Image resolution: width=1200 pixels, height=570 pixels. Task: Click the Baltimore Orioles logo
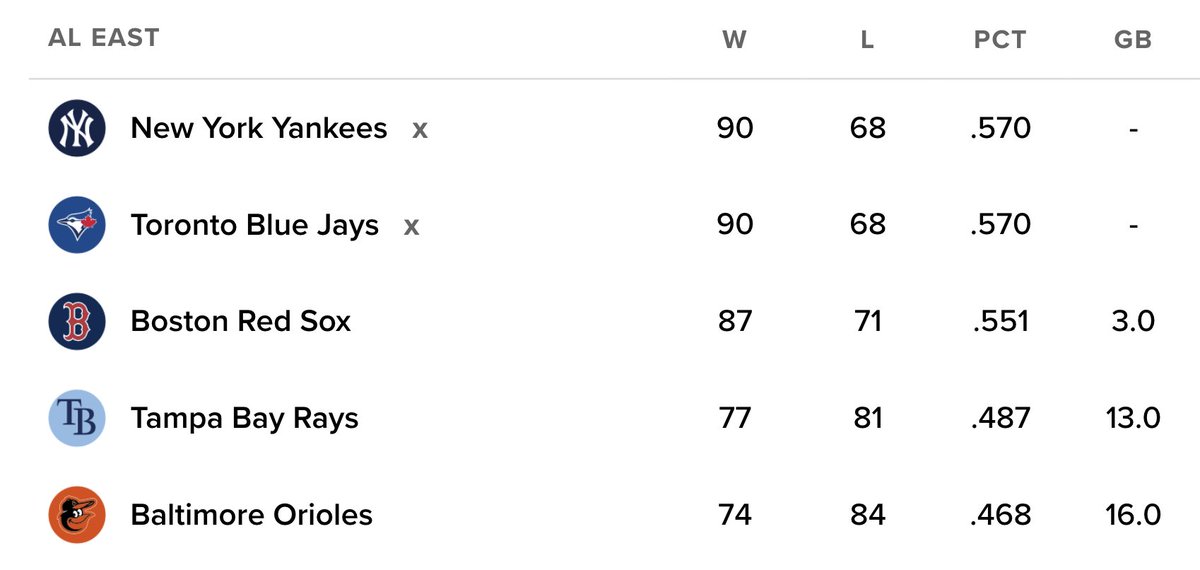click(77, 515)
